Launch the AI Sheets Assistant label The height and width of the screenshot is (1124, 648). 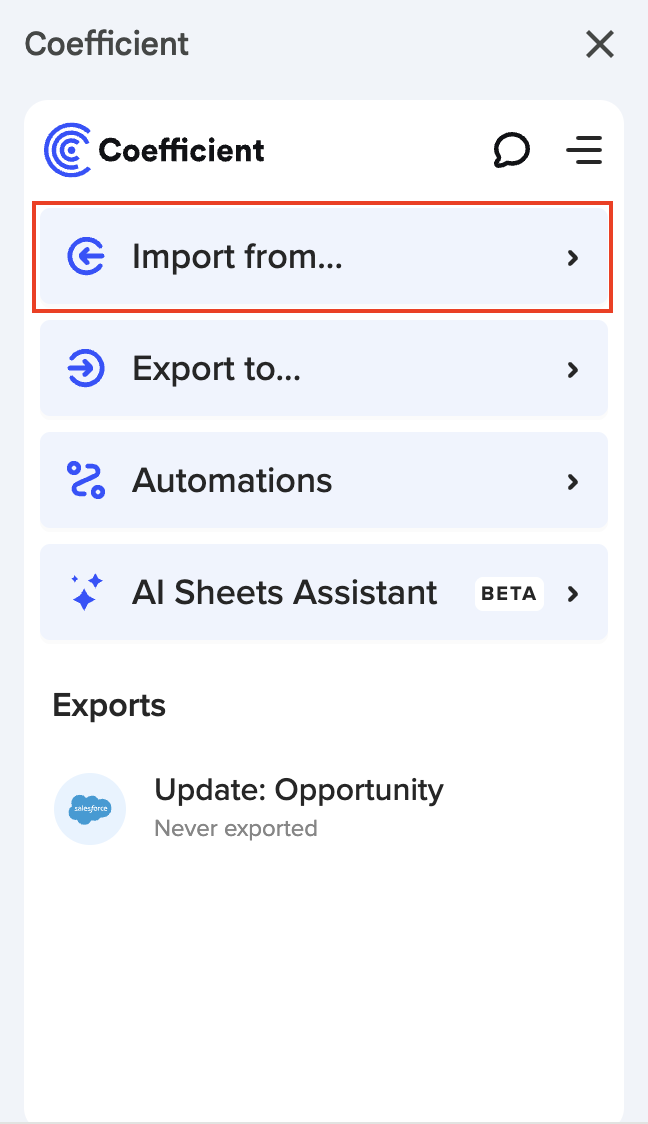[285, 593]
